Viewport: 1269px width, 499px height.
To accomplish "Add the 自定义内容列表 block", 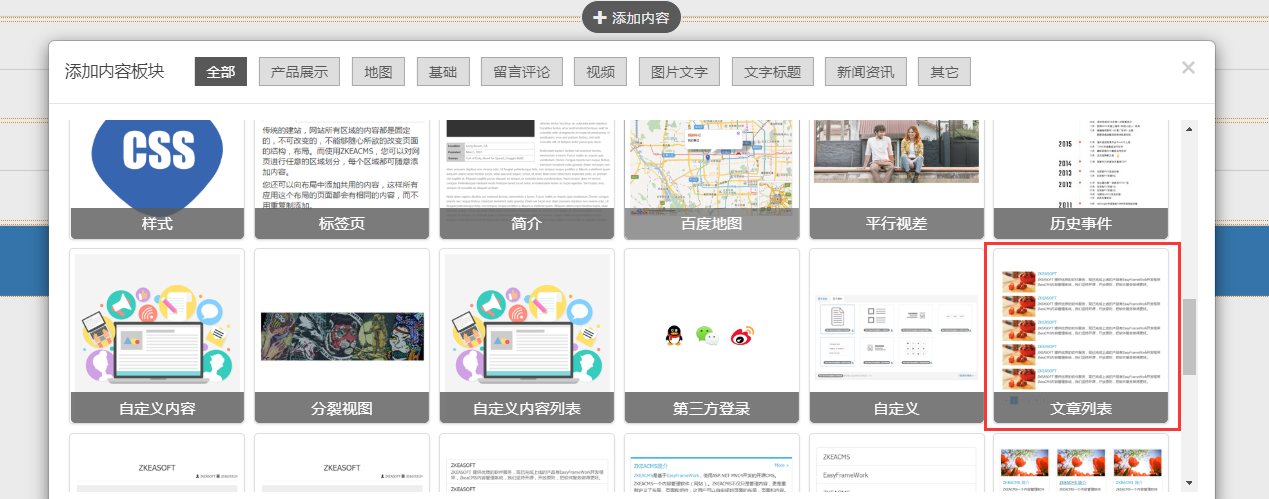I will pyautogui.click(x=527, y=336).
